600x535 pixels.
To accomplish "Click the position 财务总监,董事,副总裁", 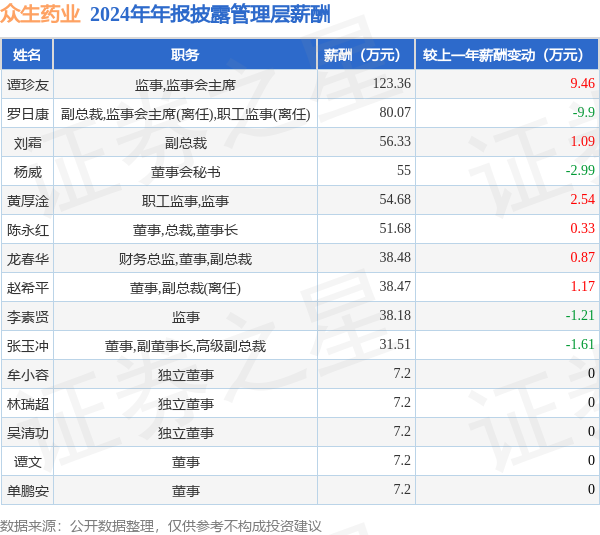I will point(185,259).
